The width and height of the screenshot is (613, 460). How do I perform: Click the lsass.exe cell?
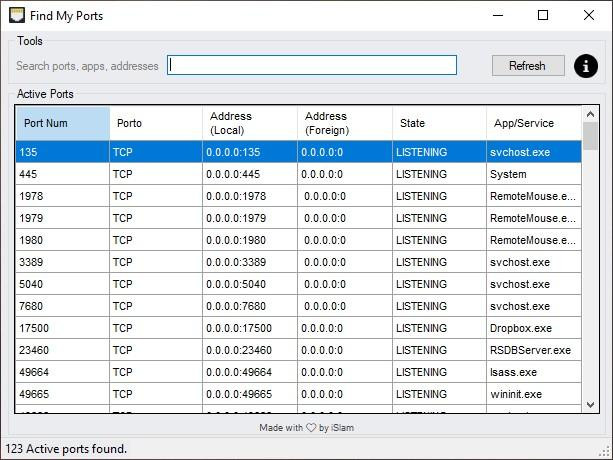tap(534, 372)
